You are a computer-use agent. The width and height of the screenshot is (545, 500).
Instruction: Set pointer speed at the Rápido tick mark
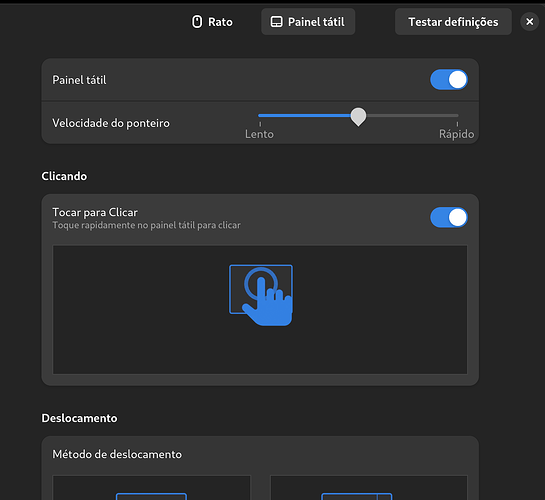[x=457, y=124]
